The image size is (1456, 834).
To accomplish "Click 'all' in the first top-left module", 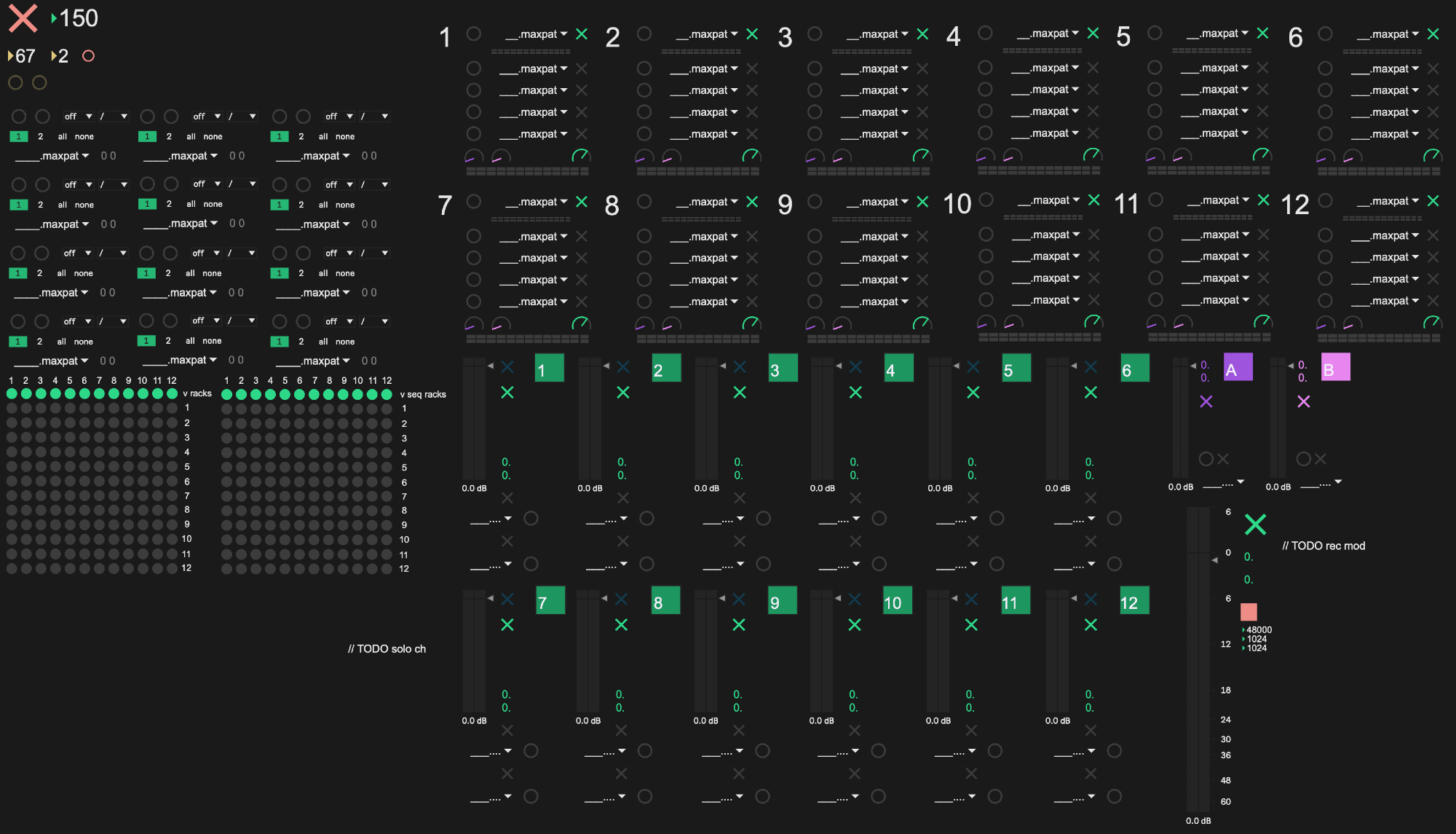I will (63, 137).
